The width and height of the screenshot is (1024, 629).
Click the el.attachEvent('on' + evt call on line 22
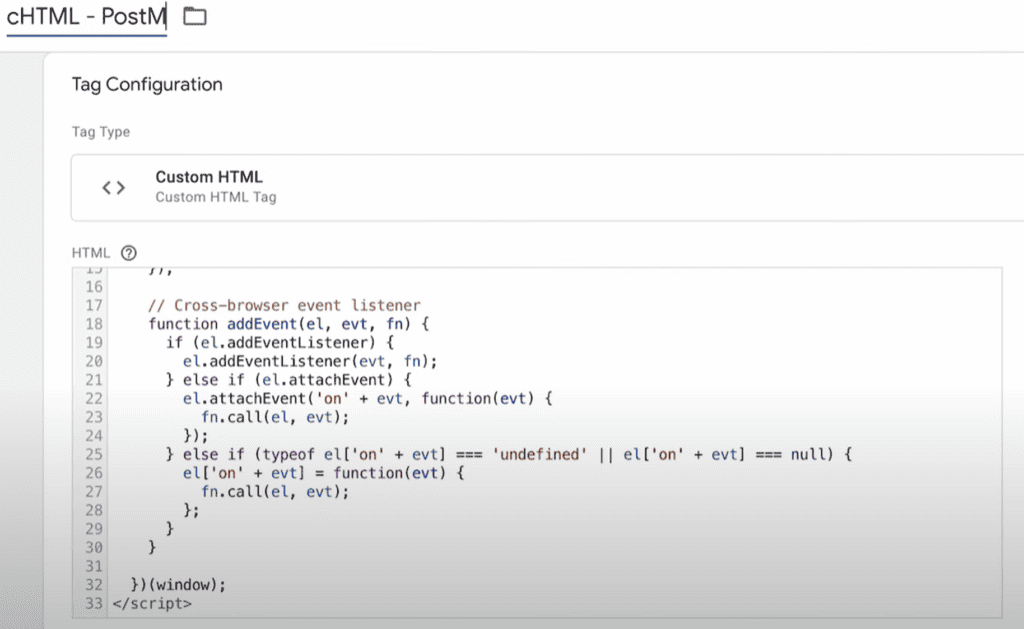[366, 398]
